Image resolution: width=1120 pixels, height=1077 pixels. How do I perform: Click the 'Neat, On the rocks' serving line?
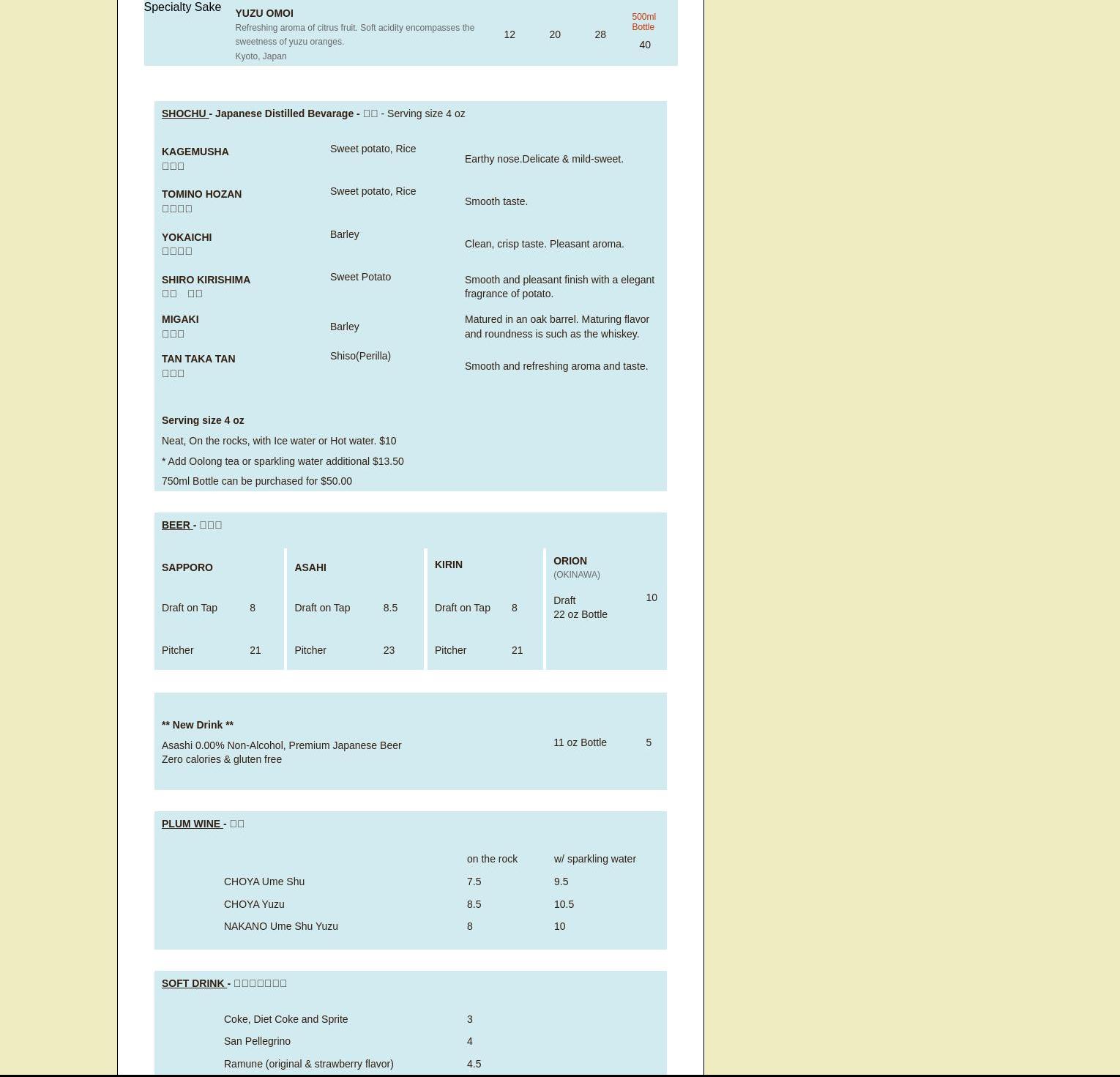point(279,441)
